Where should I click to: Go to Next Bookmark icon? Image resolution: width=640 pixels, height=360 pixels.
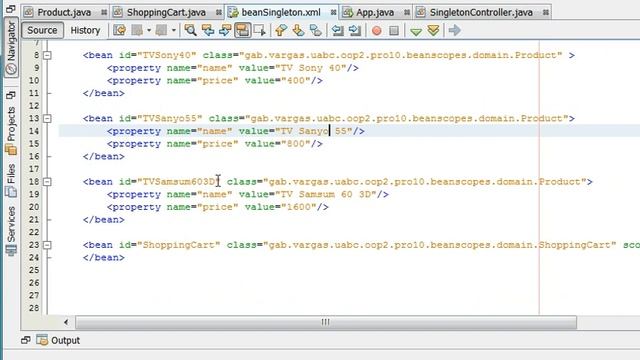pyautogui.click(x=298, y=30)
